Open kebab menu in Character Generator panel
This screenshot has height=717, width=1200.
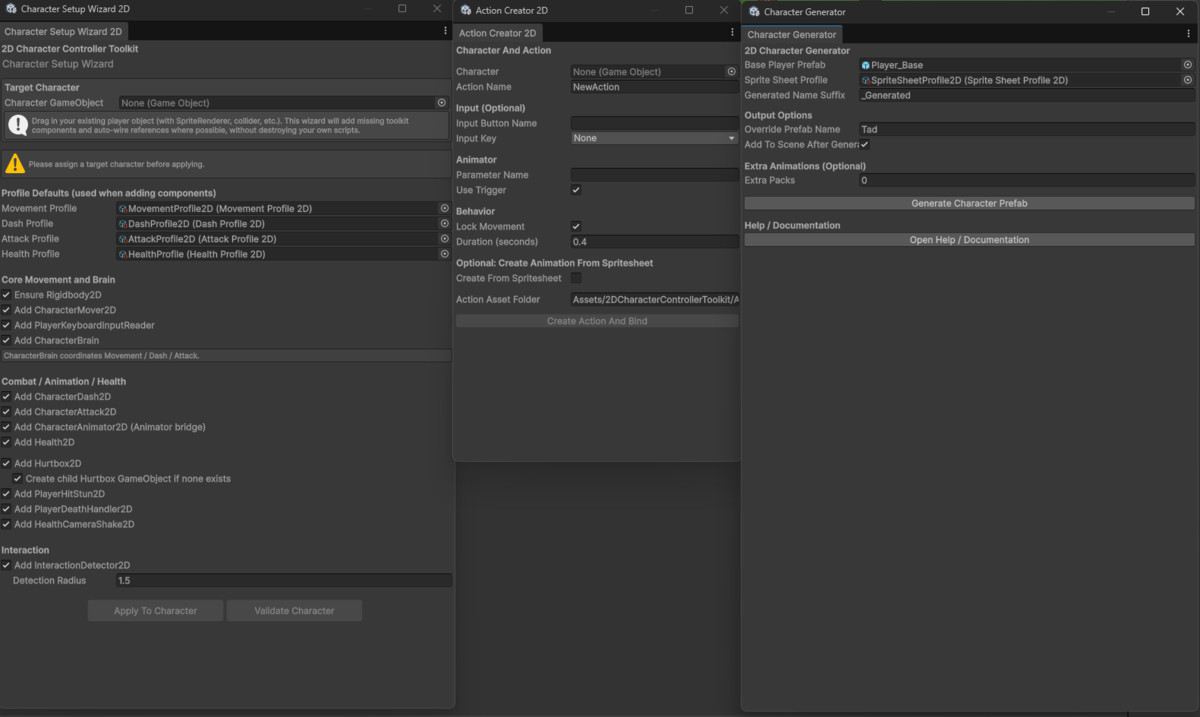(1188, 34)
